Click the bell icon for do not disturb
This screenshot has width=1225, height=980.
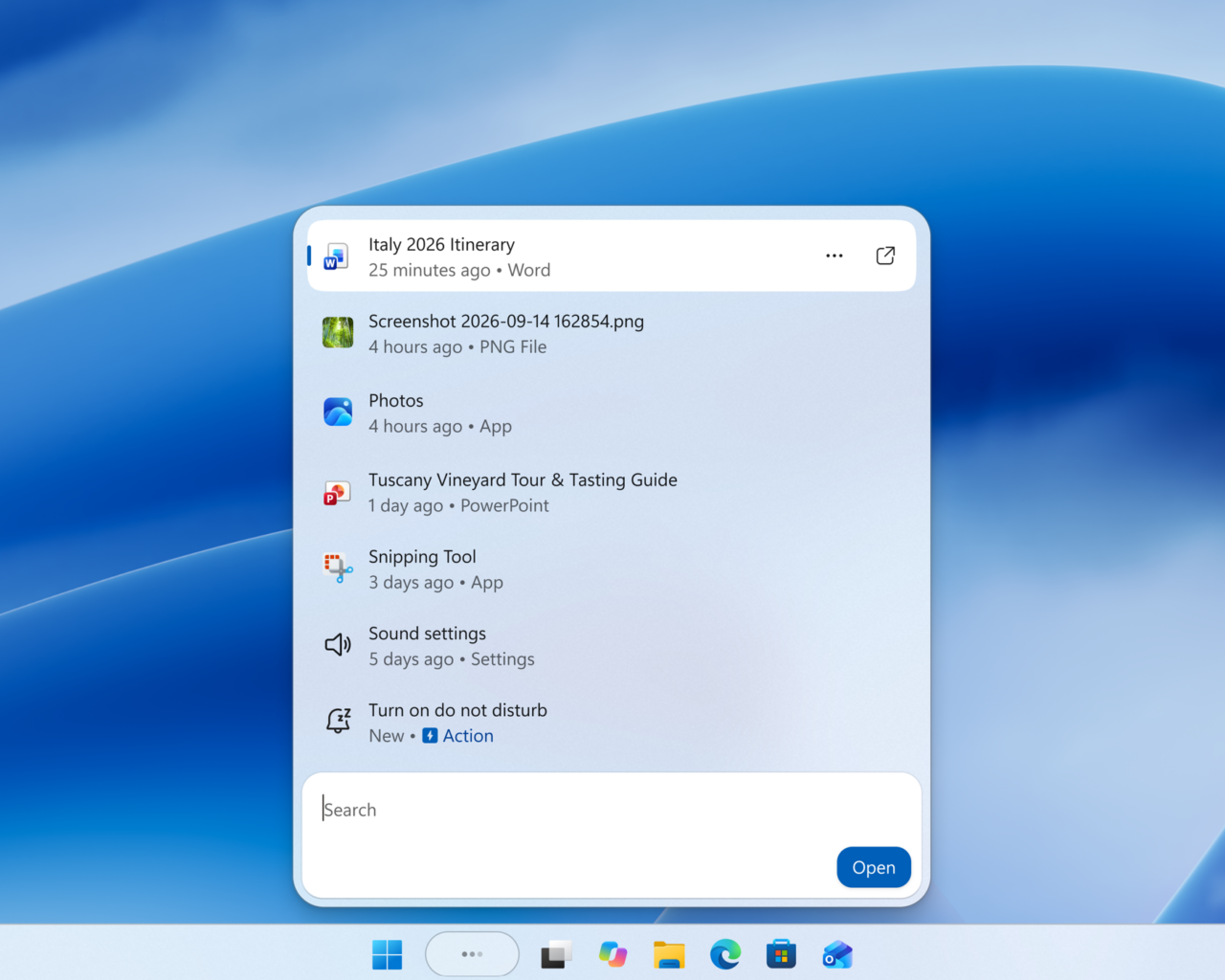click(x=338, y=721)
